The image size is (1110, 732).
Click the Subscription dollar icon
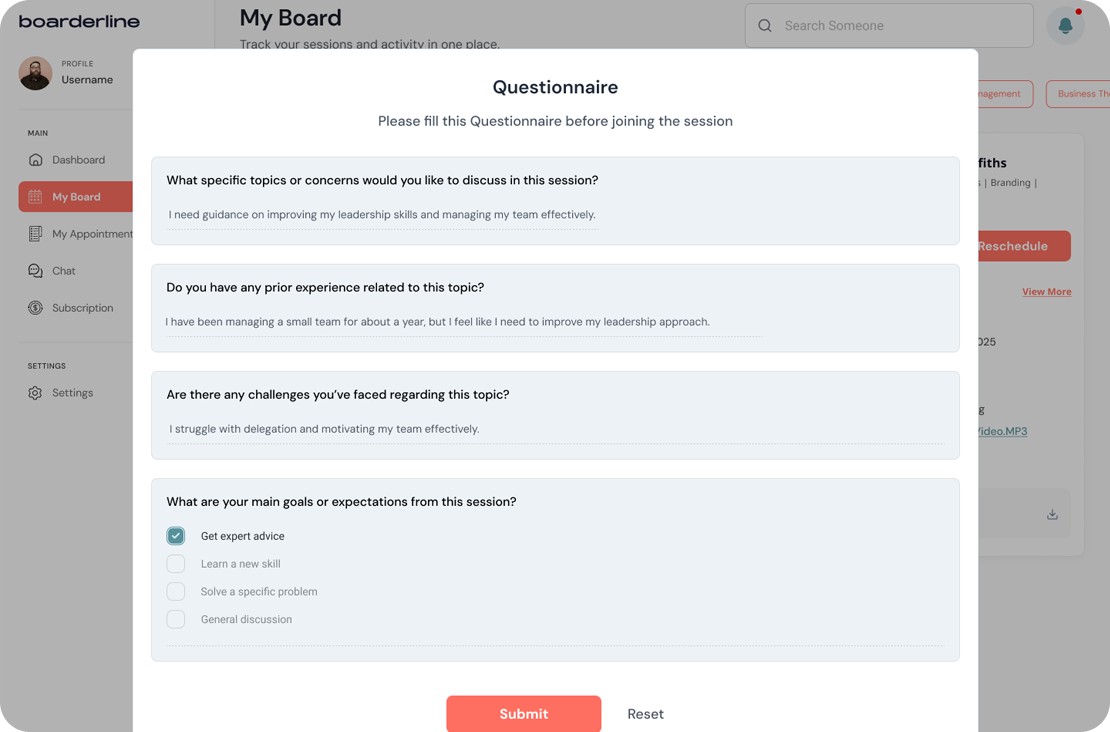coord(36,308)
